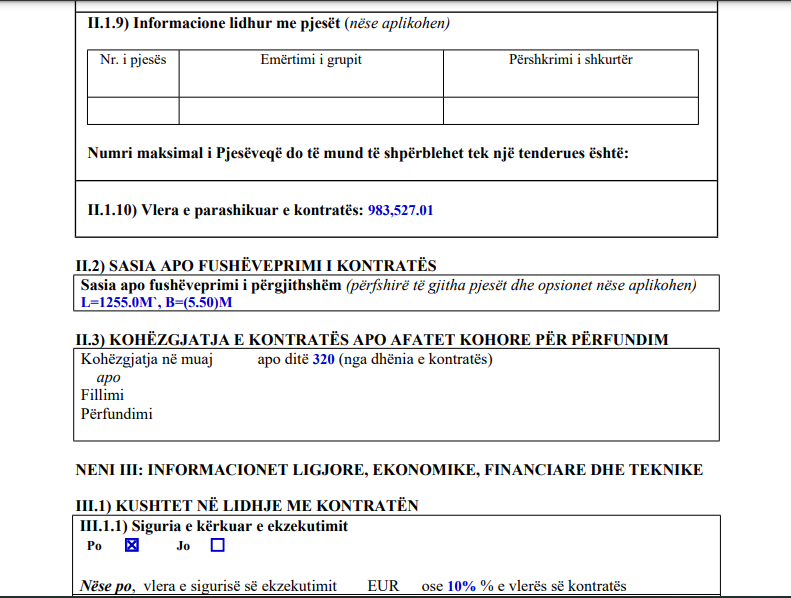791x598 pixels.
Task: Click the contract value 983,527.01
Action: point(401,210)
